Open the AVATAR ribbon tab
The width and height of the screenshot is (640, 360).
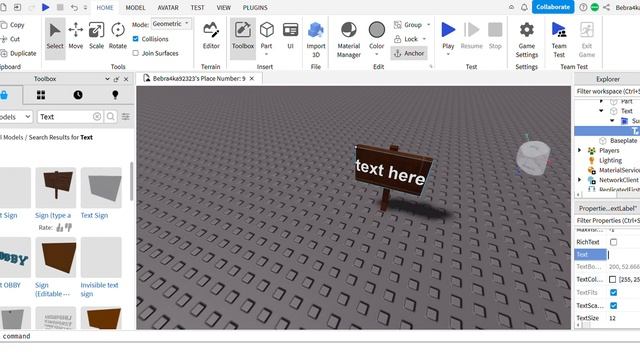coord(168,7)
